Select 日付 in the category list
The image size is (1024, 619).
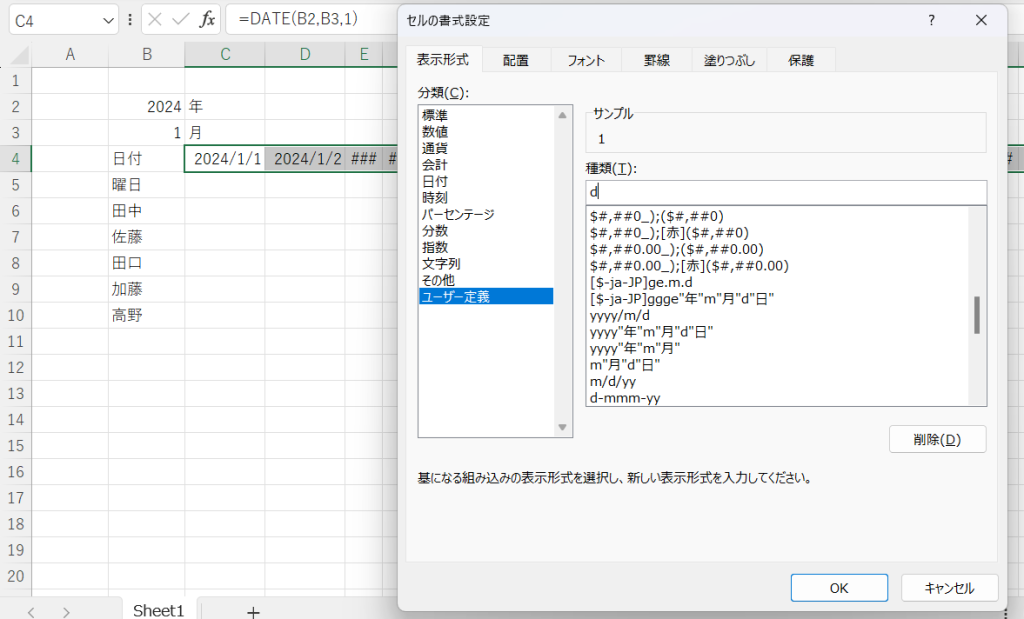pyautogui.click(x=435, y=181)
